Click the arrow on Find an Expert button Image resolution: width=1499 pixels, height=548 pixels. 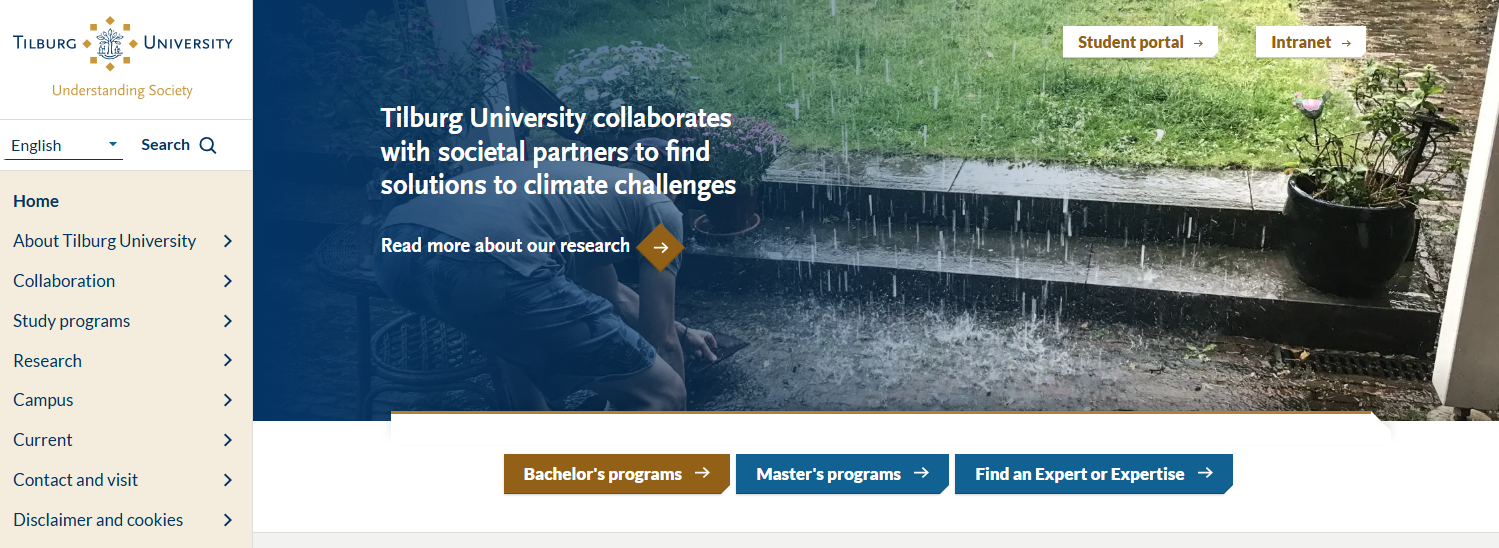click(1205, 473)
